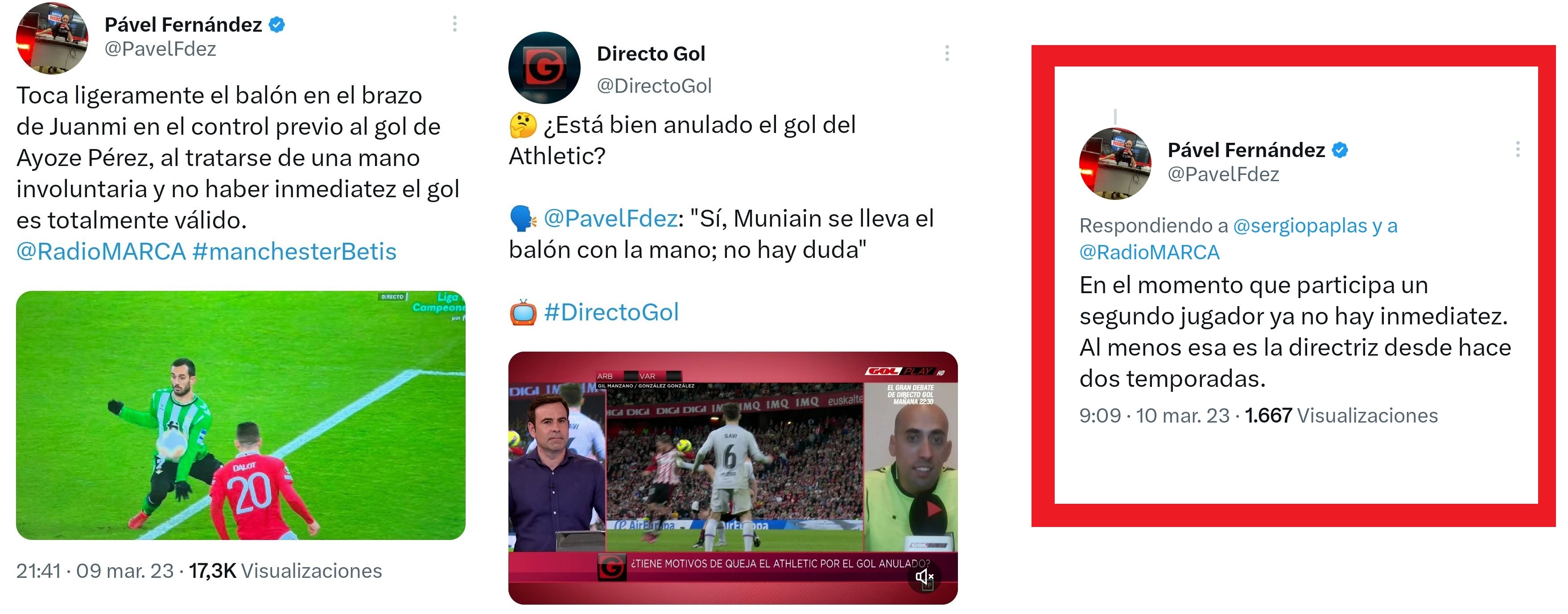Open @RadioMARCA mention in the reply tweet
This screenshot has height=614, width=1568.
tap(1149, 252)
